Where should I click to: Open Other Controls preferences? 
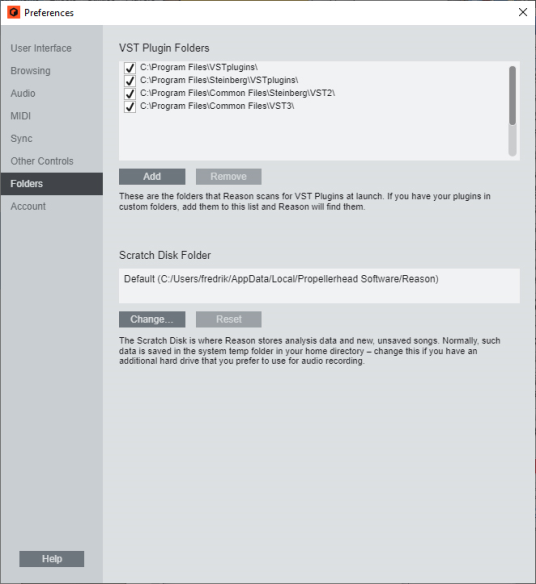coord(42,161)
